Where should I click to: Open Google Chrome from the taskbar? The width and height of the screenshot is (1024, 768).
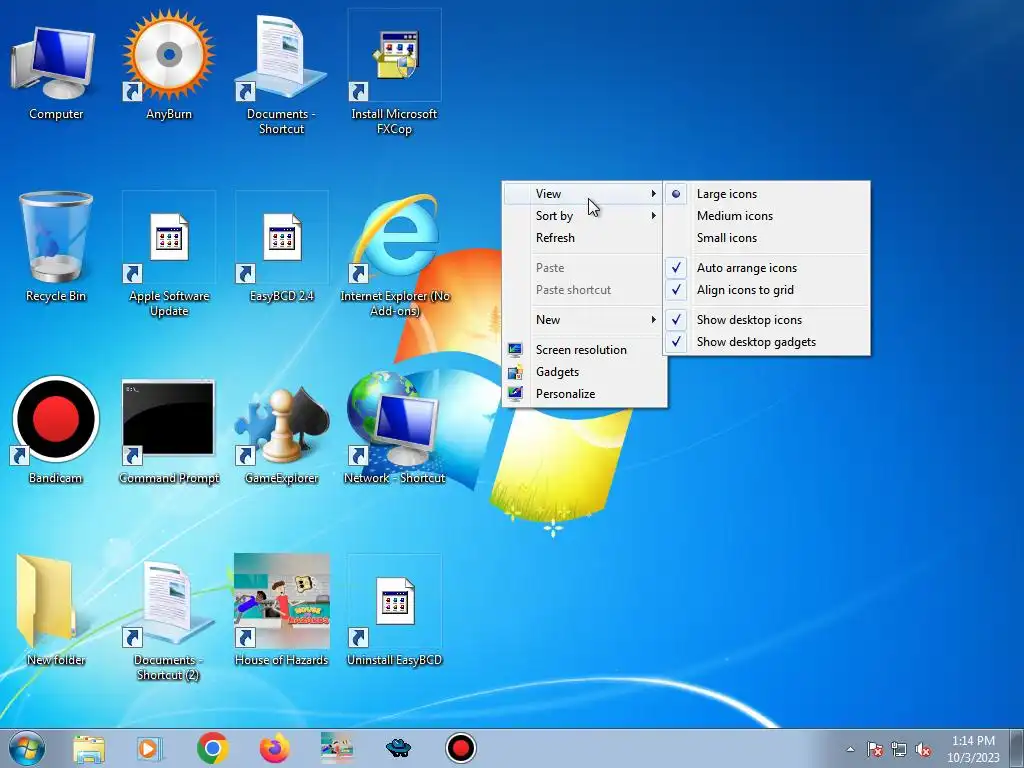(x=212, y=748)
